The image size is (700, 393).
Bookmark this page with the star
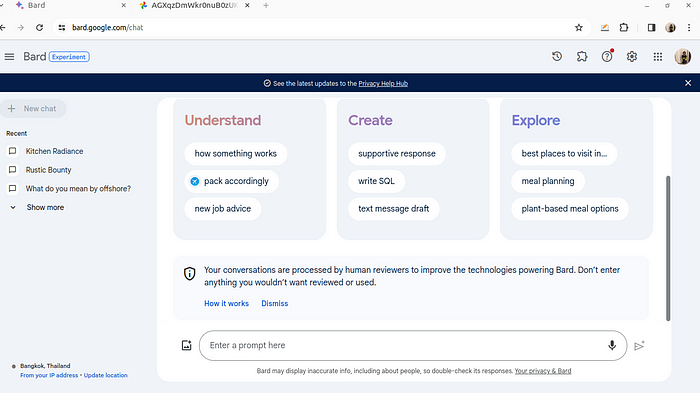579,28
